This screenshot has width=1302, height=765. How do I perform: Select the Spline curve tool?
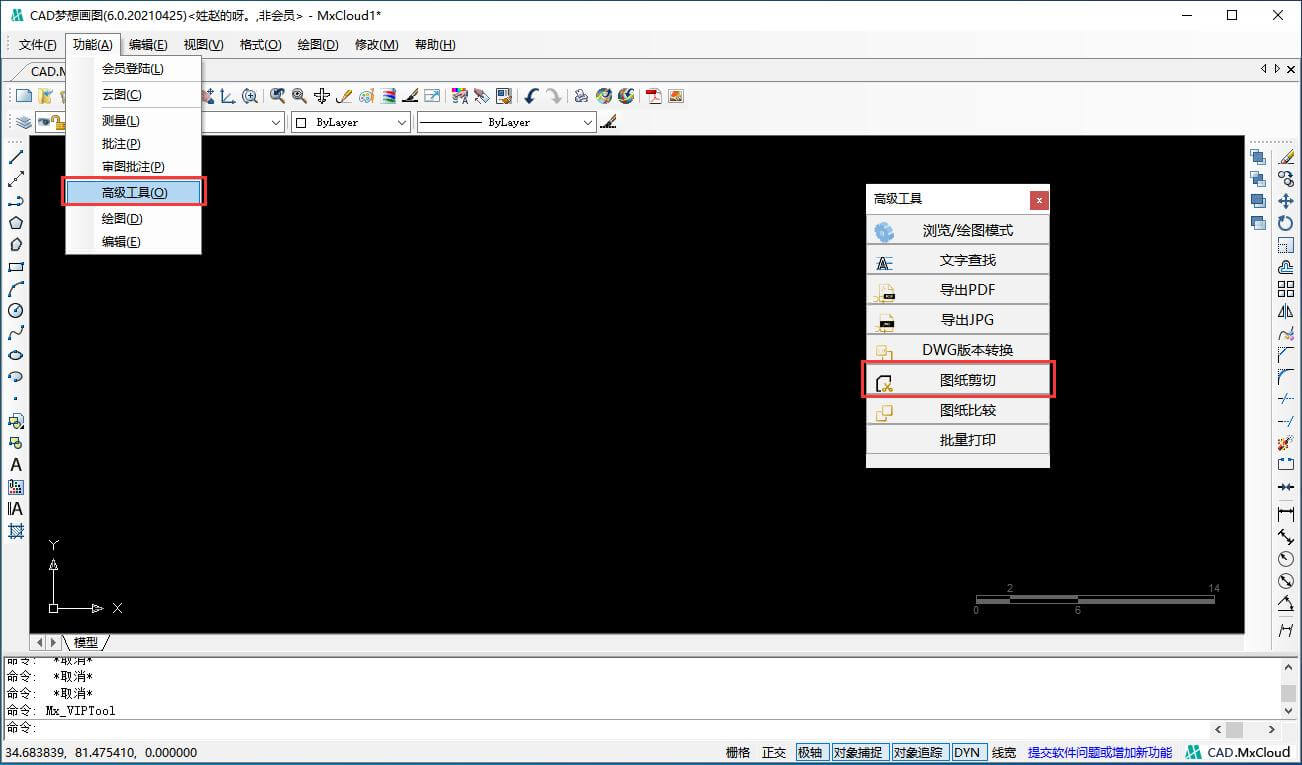(x=16, y=333)
